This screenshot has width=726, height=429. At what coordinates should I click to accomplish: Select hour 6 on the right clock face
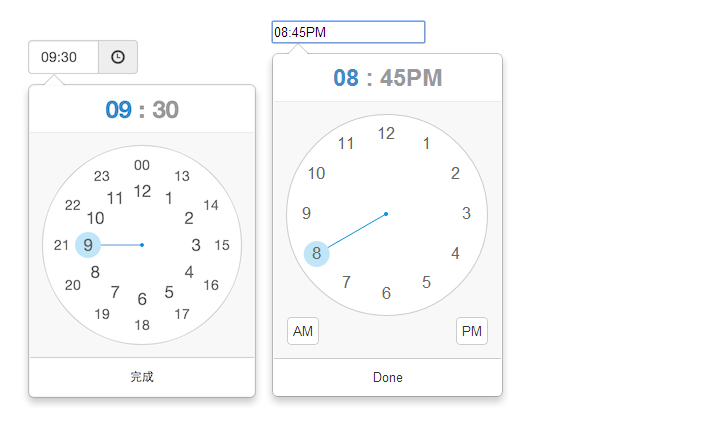click(x=386, y=293)
